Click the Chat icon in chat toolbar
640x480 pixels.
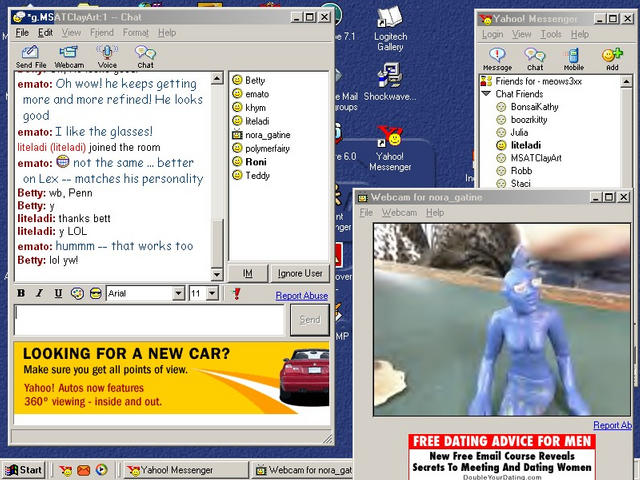[145, 57]
